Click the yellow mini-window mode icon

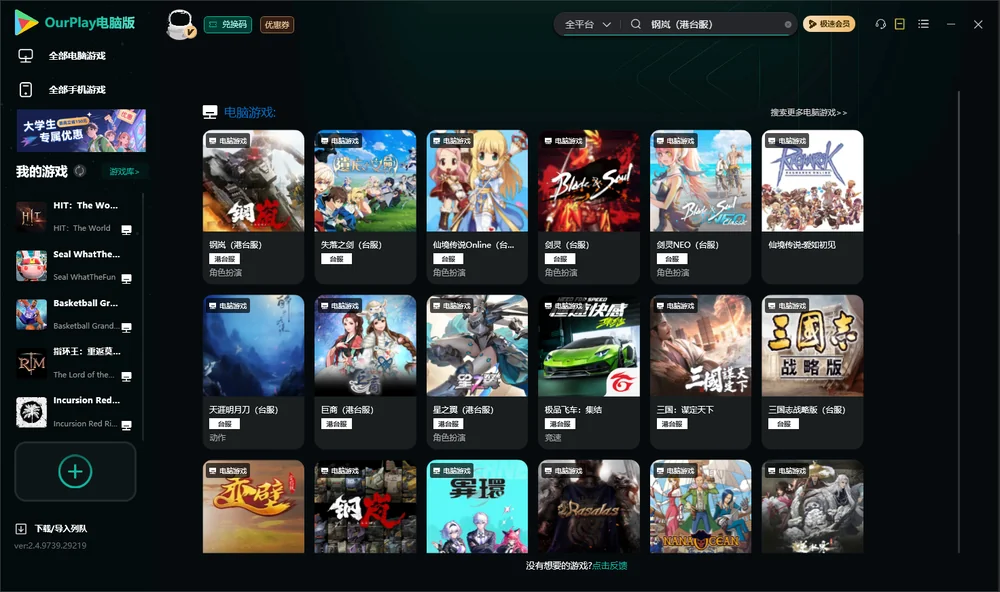pos(900,24)
